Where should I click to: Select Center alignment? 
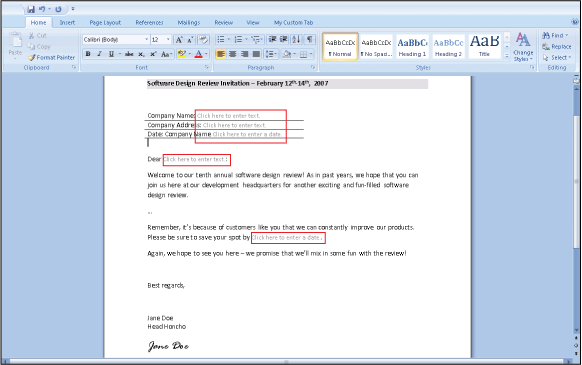coord(233,54)
